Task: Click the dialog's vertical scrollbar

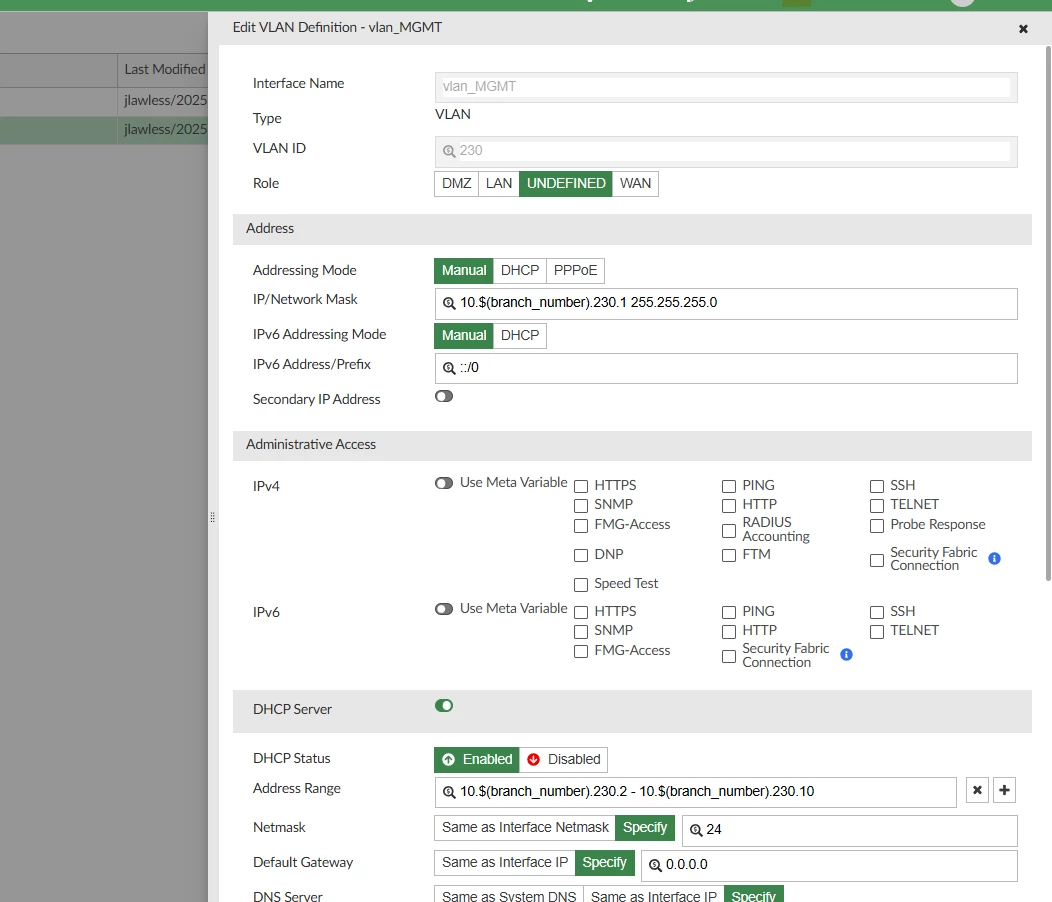Action: (x=1048, y=313)
